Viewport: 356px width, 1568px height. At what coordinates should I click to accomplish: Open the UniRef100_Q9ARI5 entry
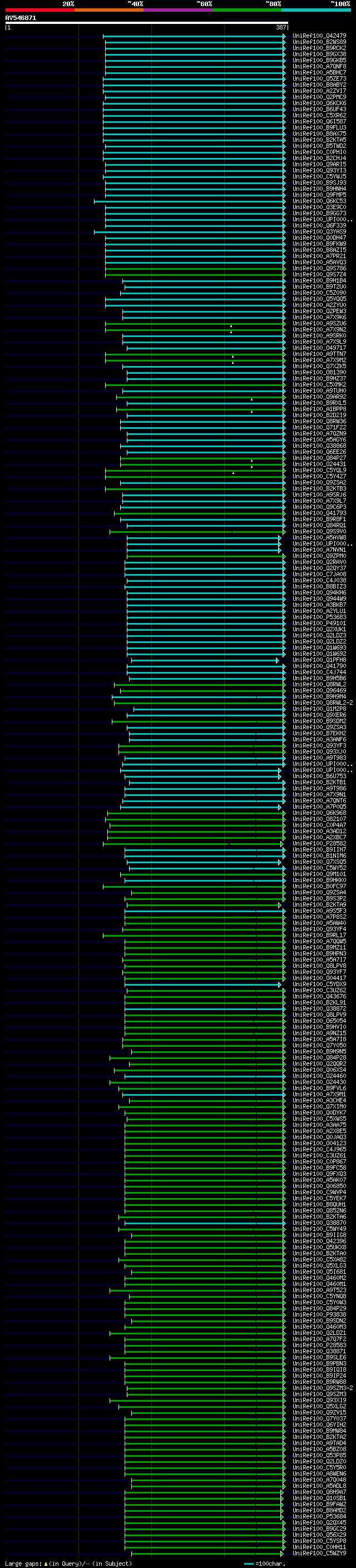pyautogui.click(x=319, y=164)
